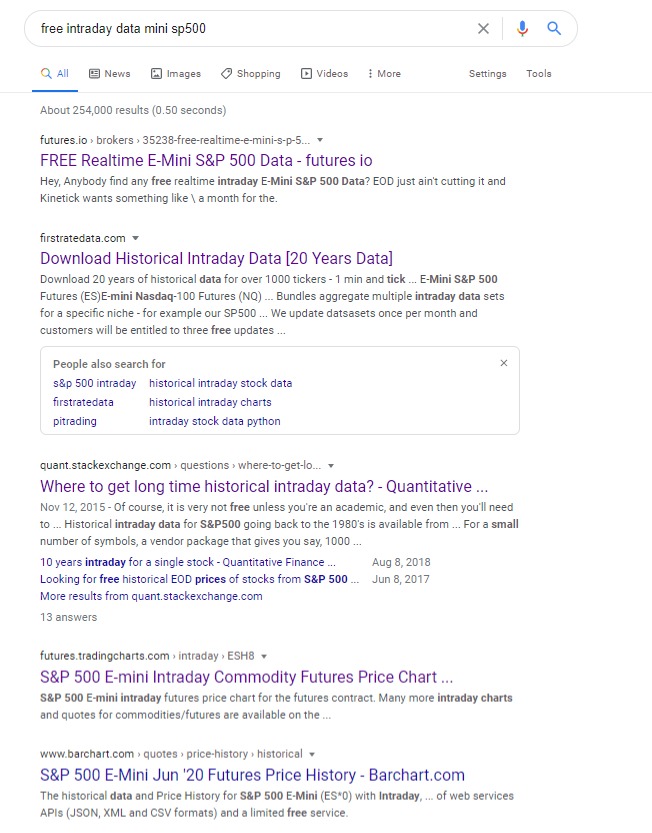Viewport: 652px width, 833px height.
Task: Search intraday stock data python suggestion
Action: [x=215, y=421]
